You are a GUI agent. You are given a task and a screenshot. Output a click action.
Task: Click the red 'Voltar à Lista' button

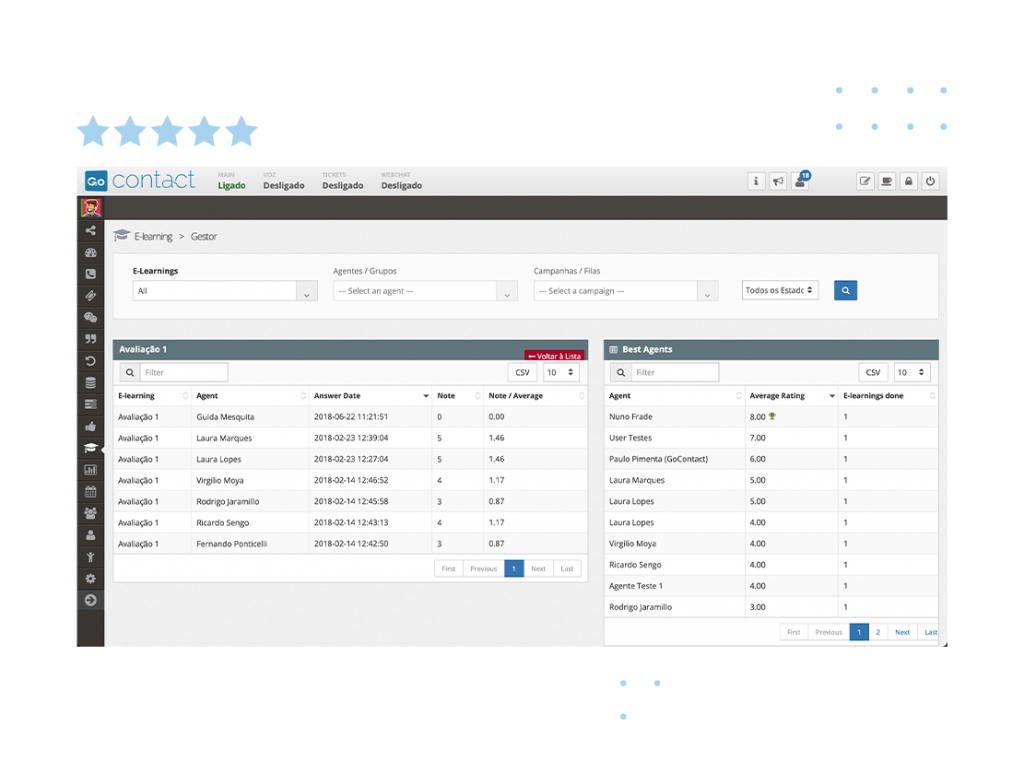pyautogui.click(x=553, y=356)
